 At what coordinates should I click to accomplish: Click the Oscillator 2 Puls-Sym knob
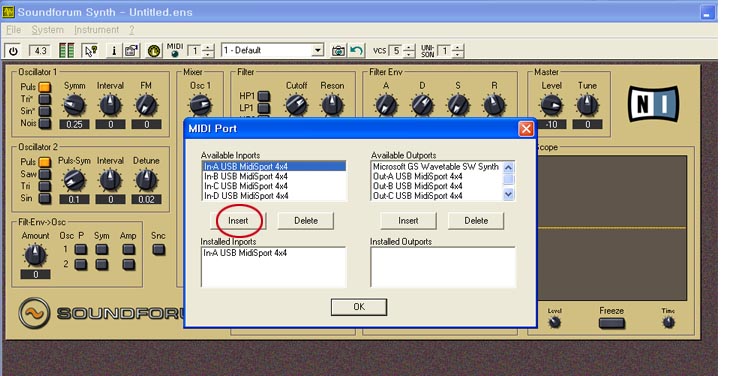pos(74,180)
